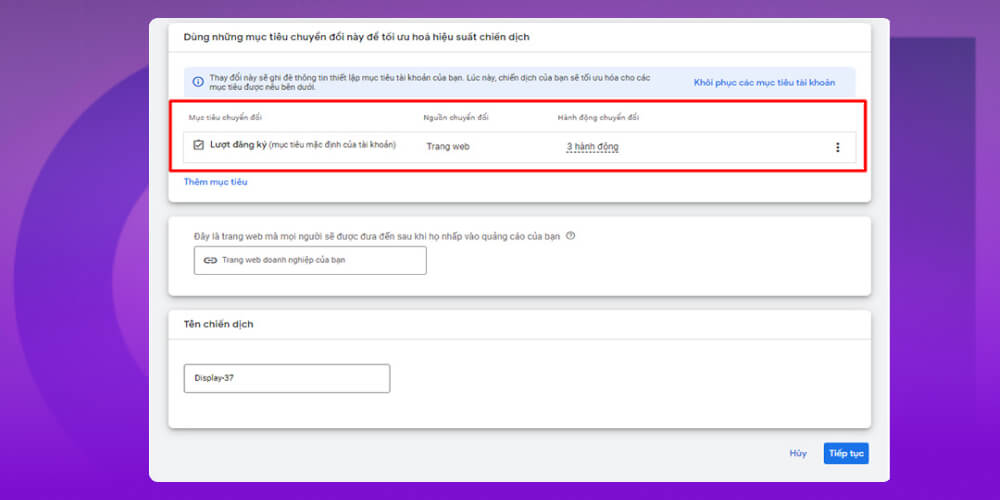1000x500 pixels.
Task: Click the "Tên chiến dịch" section heading
Action: [216, 325]
